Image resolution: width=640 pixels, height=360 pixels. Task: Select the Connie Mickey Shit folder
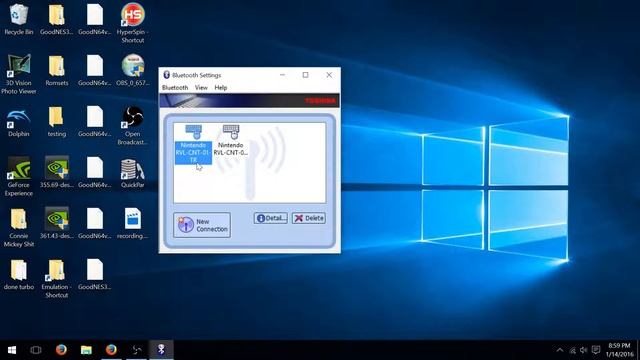pyautogui.click(x=18, y=227)
